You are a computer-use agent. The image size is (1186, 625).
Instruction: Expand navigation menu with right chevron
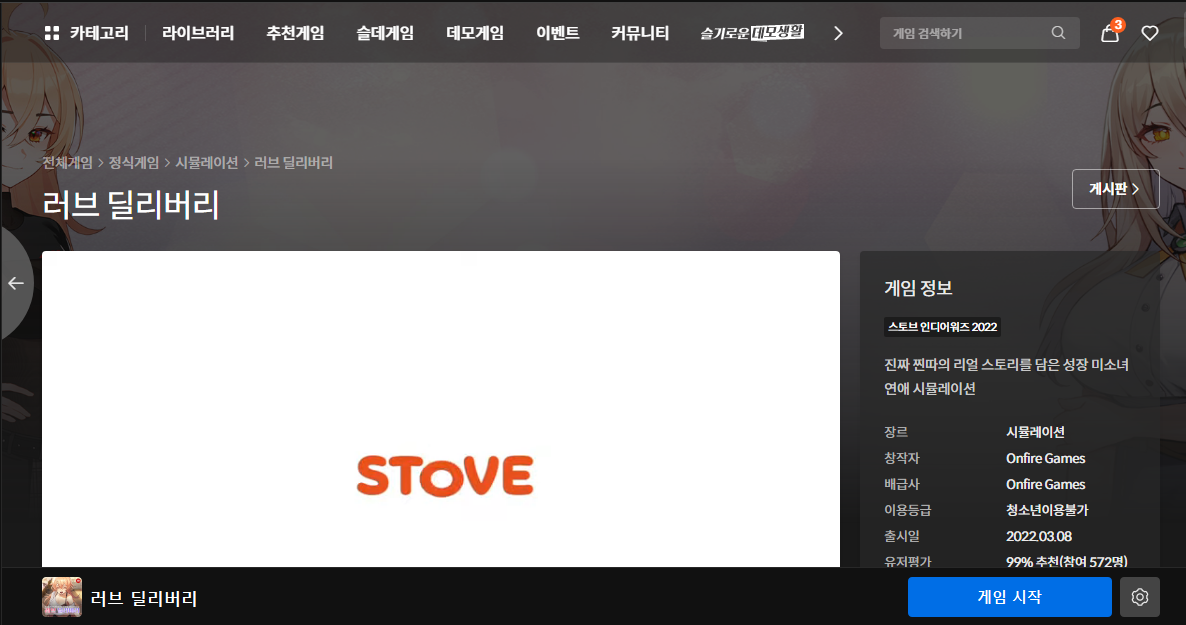click(838, 33)
